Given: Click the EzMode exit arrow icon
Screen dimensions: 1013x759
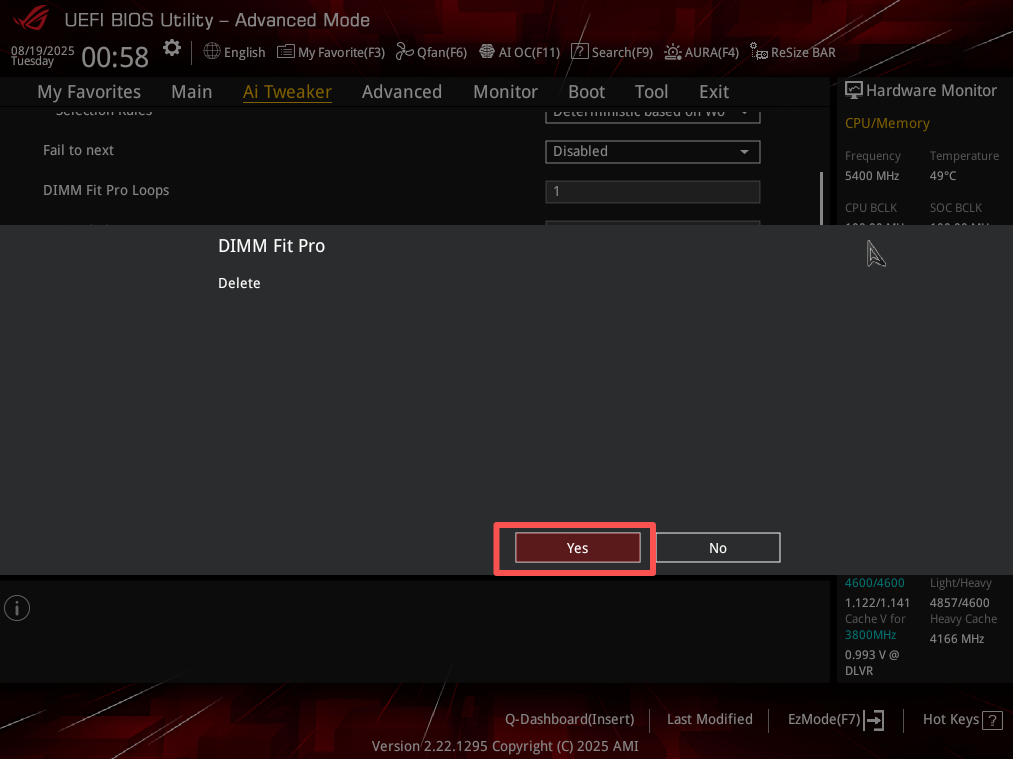Looking at the screenshot, I should [x=874, y=719].
